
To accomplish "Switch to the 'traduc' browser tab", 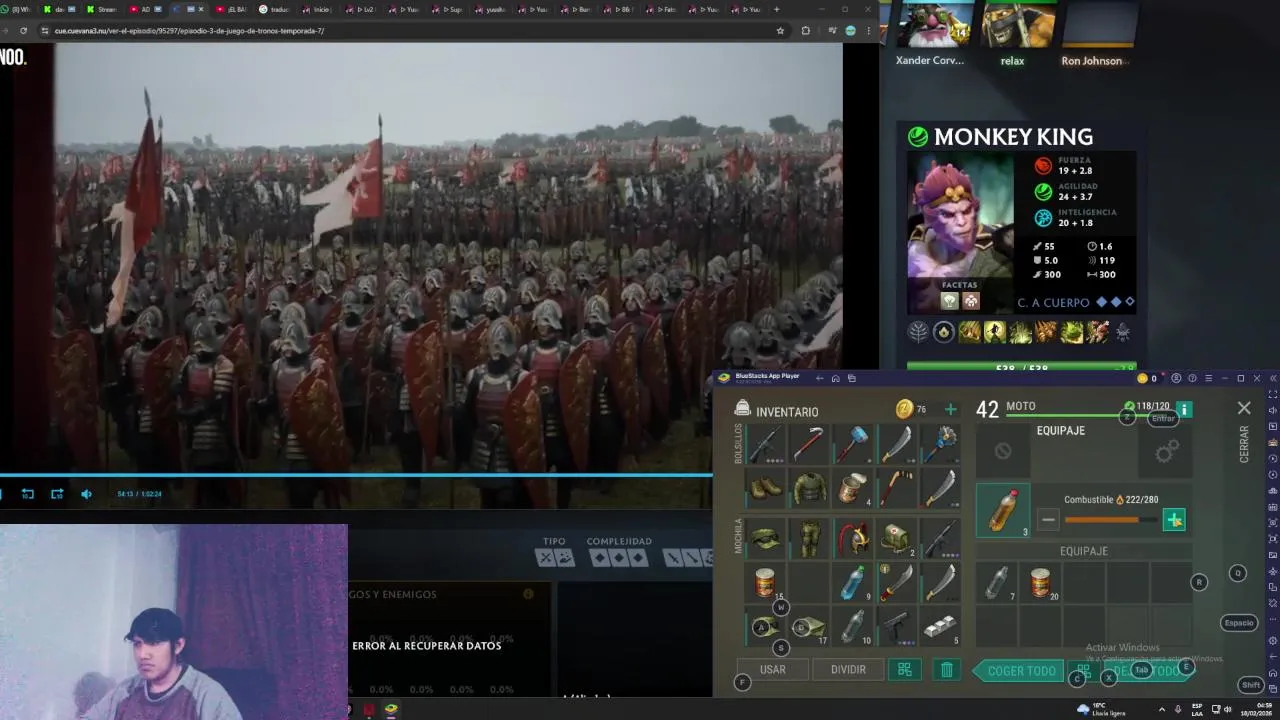I will [x=276, y=9].
